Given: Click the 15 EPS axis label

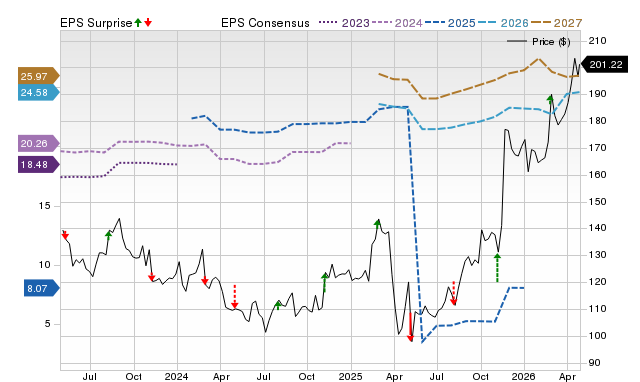Looking at the screenshot, I should pos(44,206).
